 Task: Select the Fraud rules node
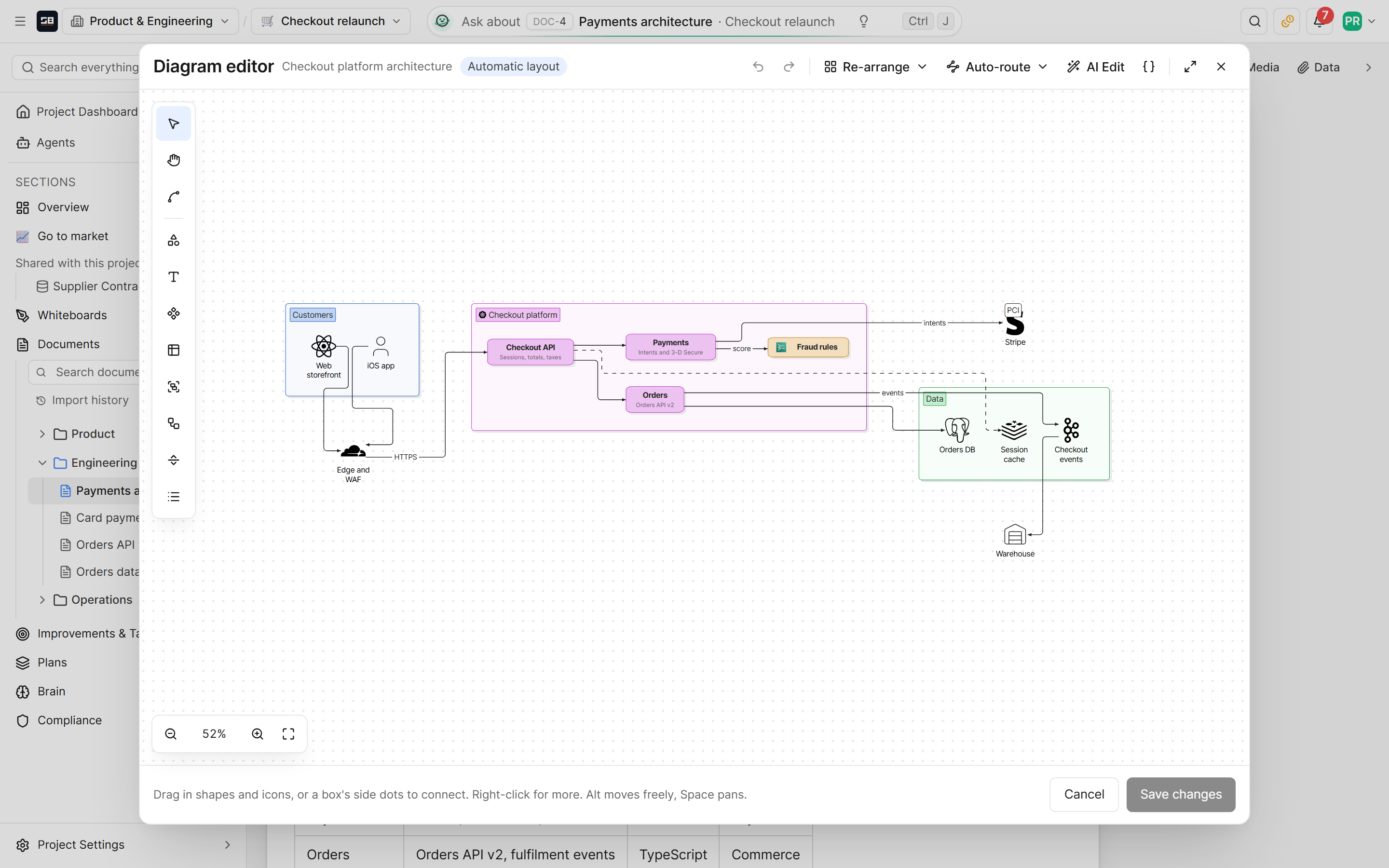808,347
